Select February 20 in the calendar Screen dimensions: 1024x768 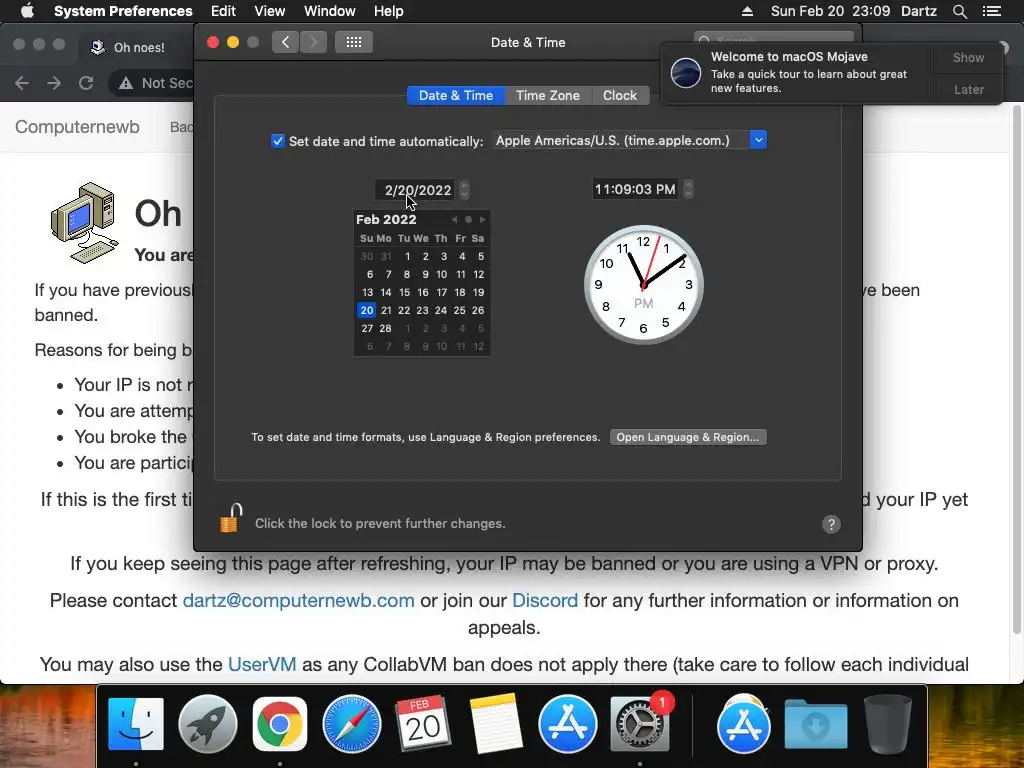pos(367,310)
